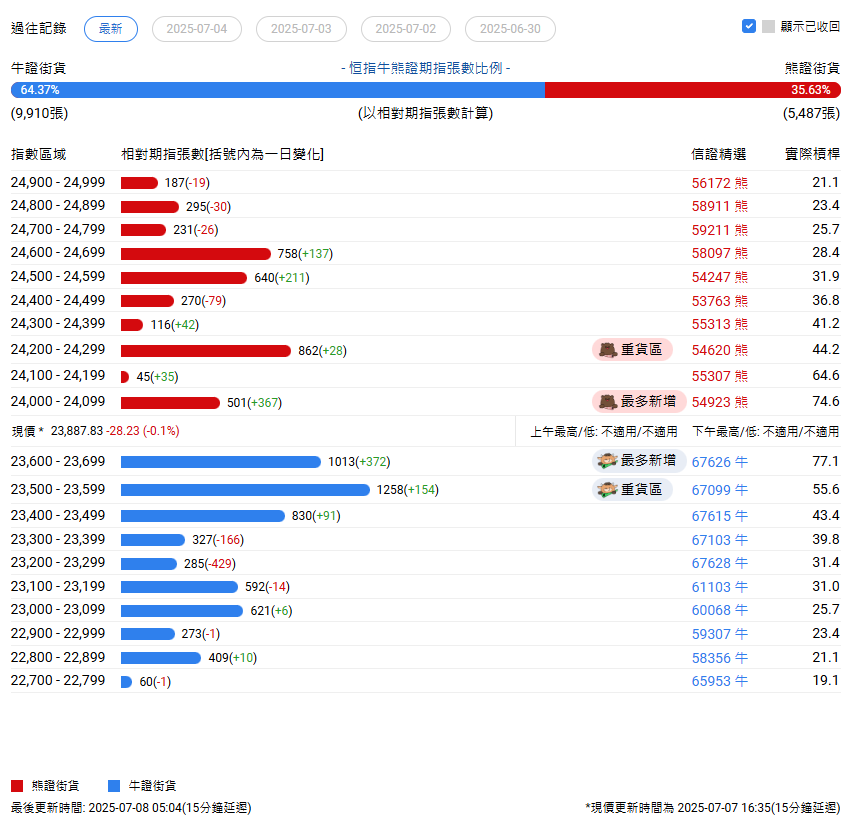
Task: Select the index range 22,700 - 22,799
Action: (58, 681)
